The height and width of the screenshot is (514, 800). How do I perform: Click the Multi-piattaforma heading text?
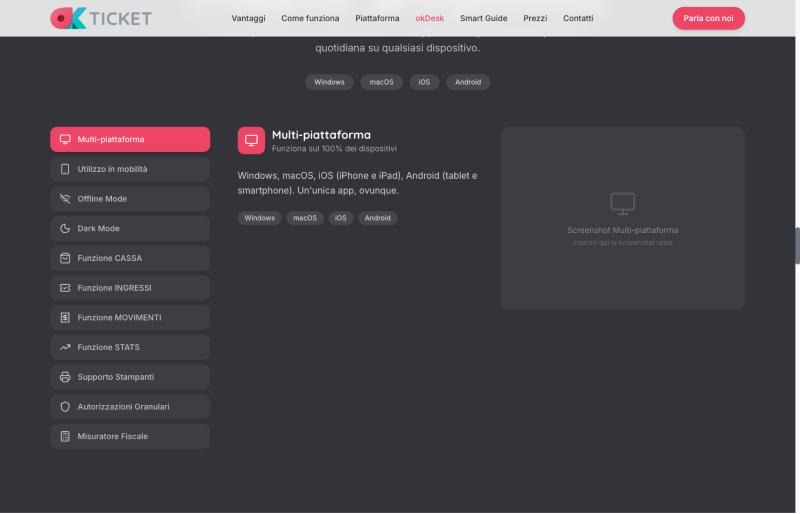[321, 135]
